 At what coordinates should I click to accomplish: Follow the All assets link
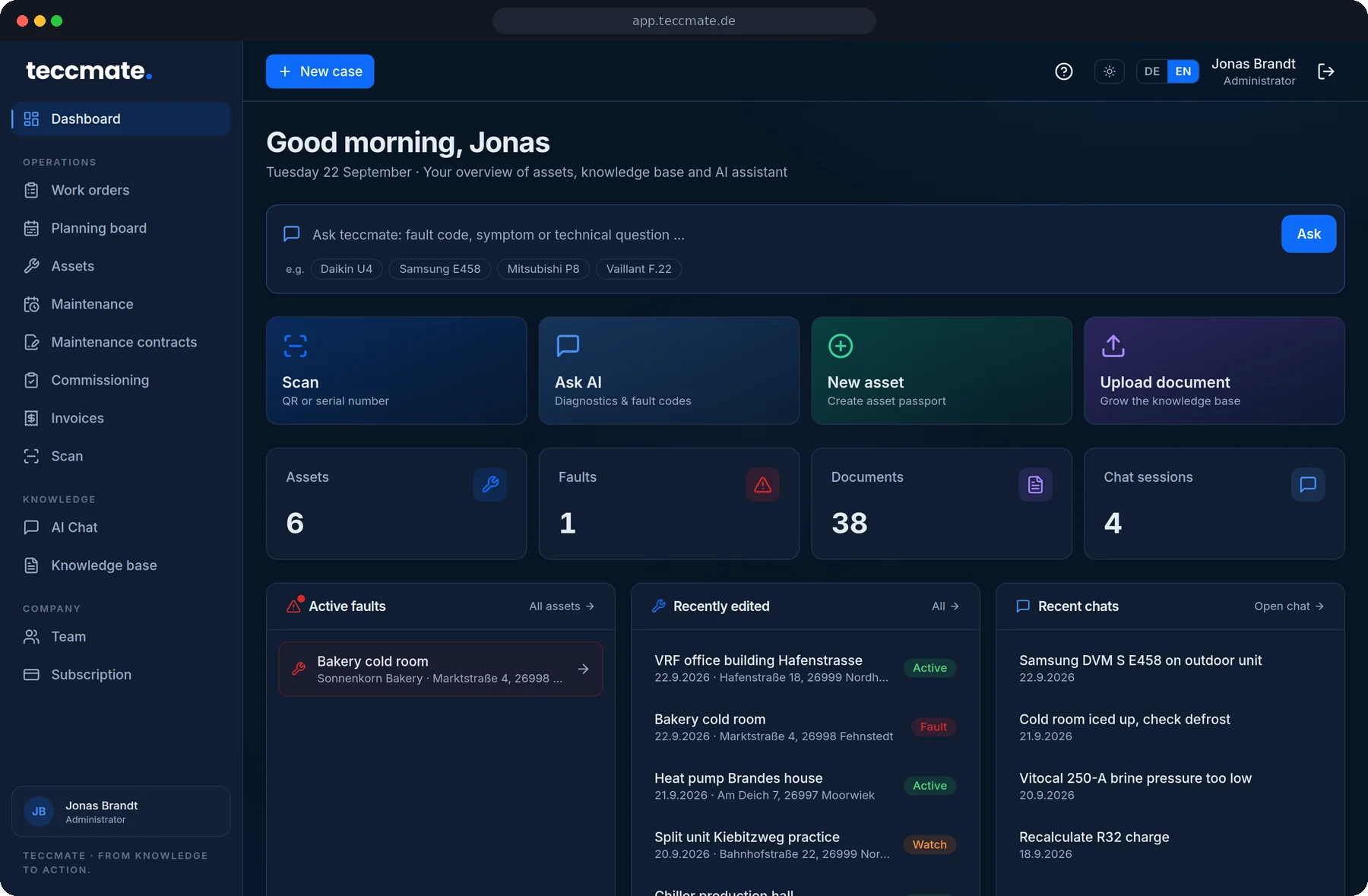[x=562, y=606]
